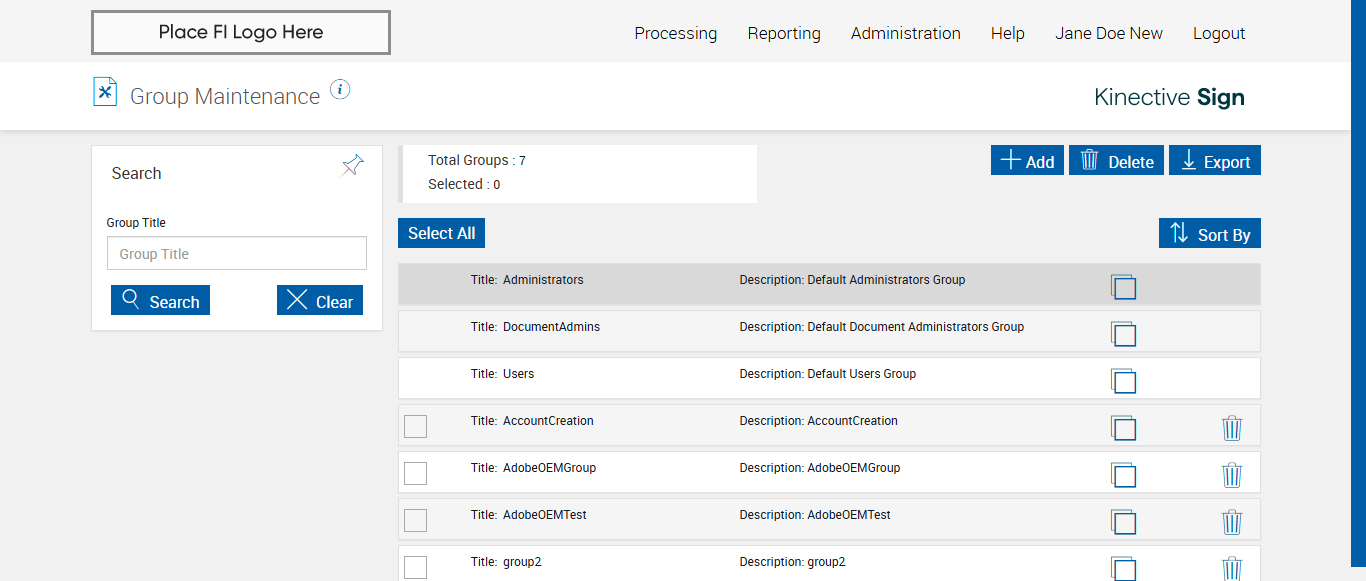Screen dimensions: 1366x581
Task: Tick the checkbox for AdobeOEMGroup
Action: tap(415, 473)
